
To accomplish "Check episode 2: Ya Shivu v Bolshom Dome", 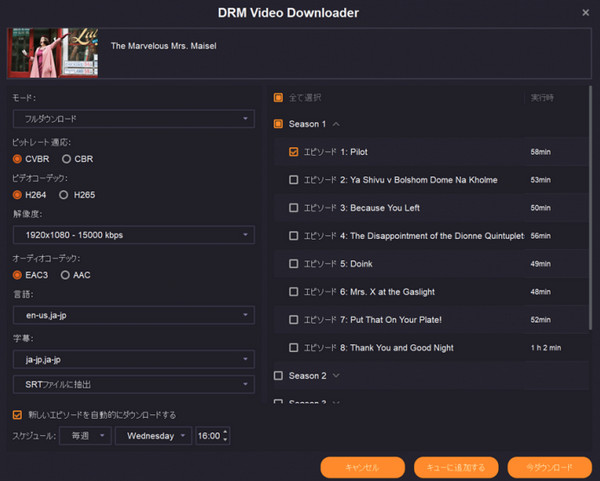I will [x=293, y=180].
